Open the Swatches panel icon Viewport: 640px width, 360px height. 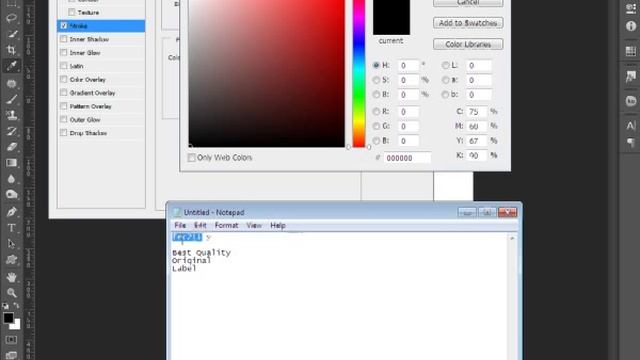[x=631, y=51]
